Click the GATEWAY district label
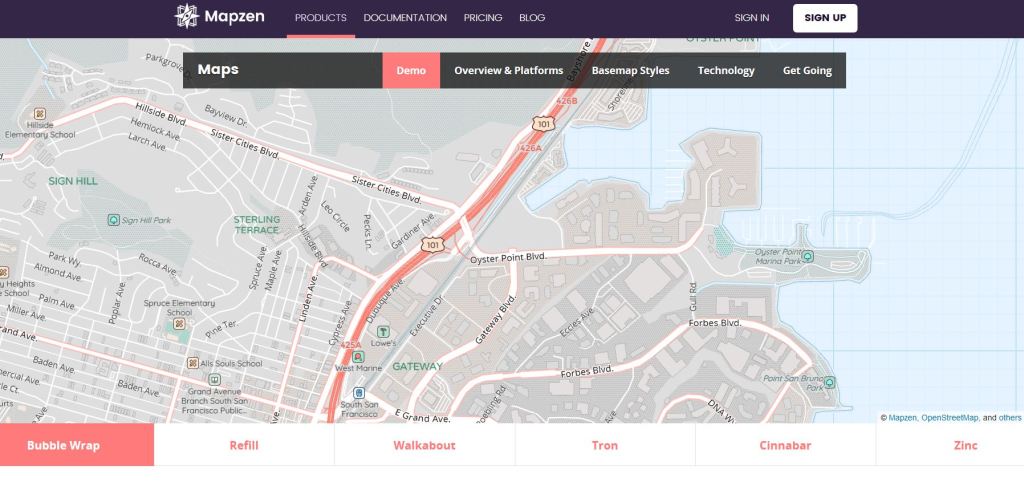 point(417,366)
